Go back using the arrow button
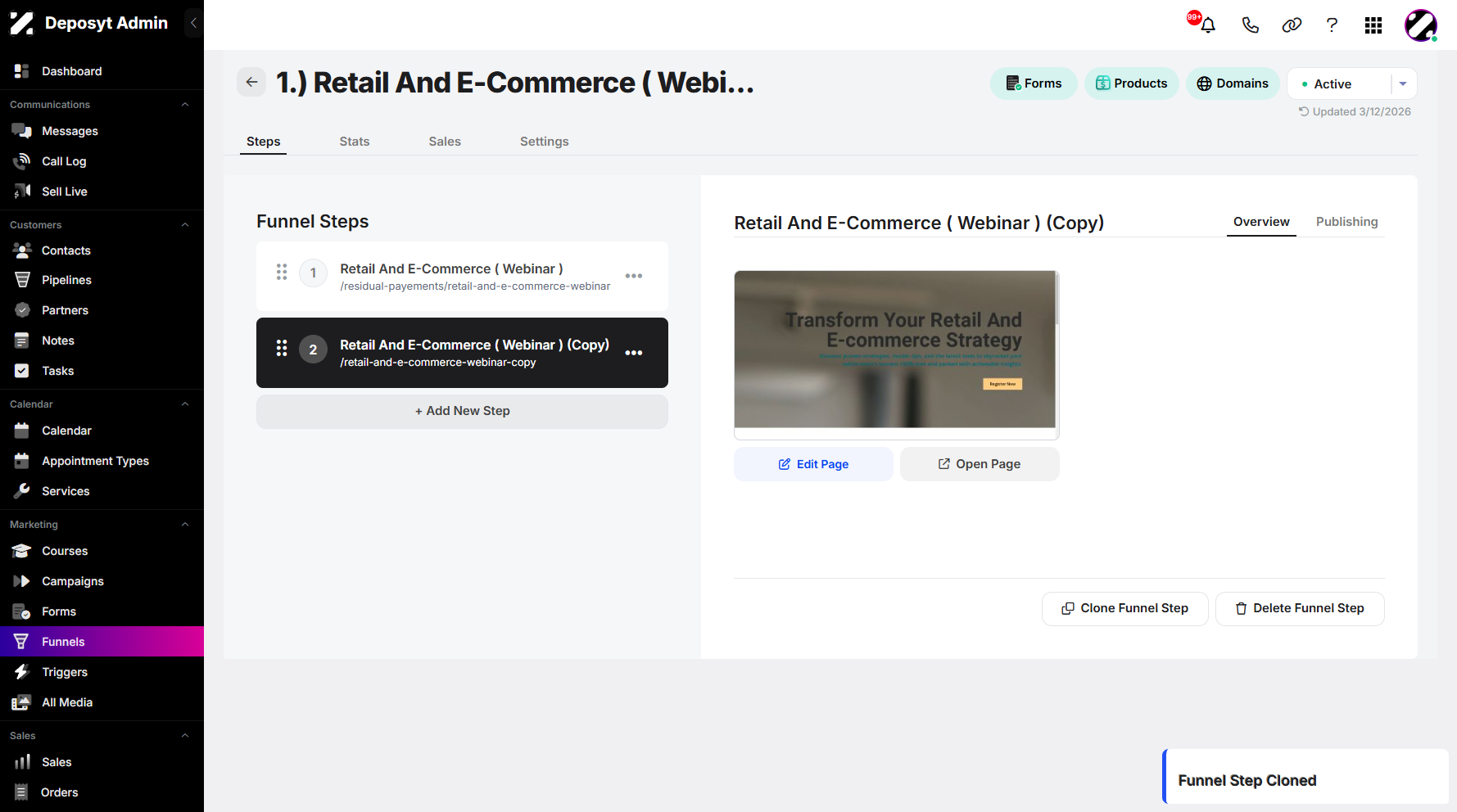Image resolution: width=1457 pixels, height=812 pixels. pyautogui.click(x=251, y=82)
